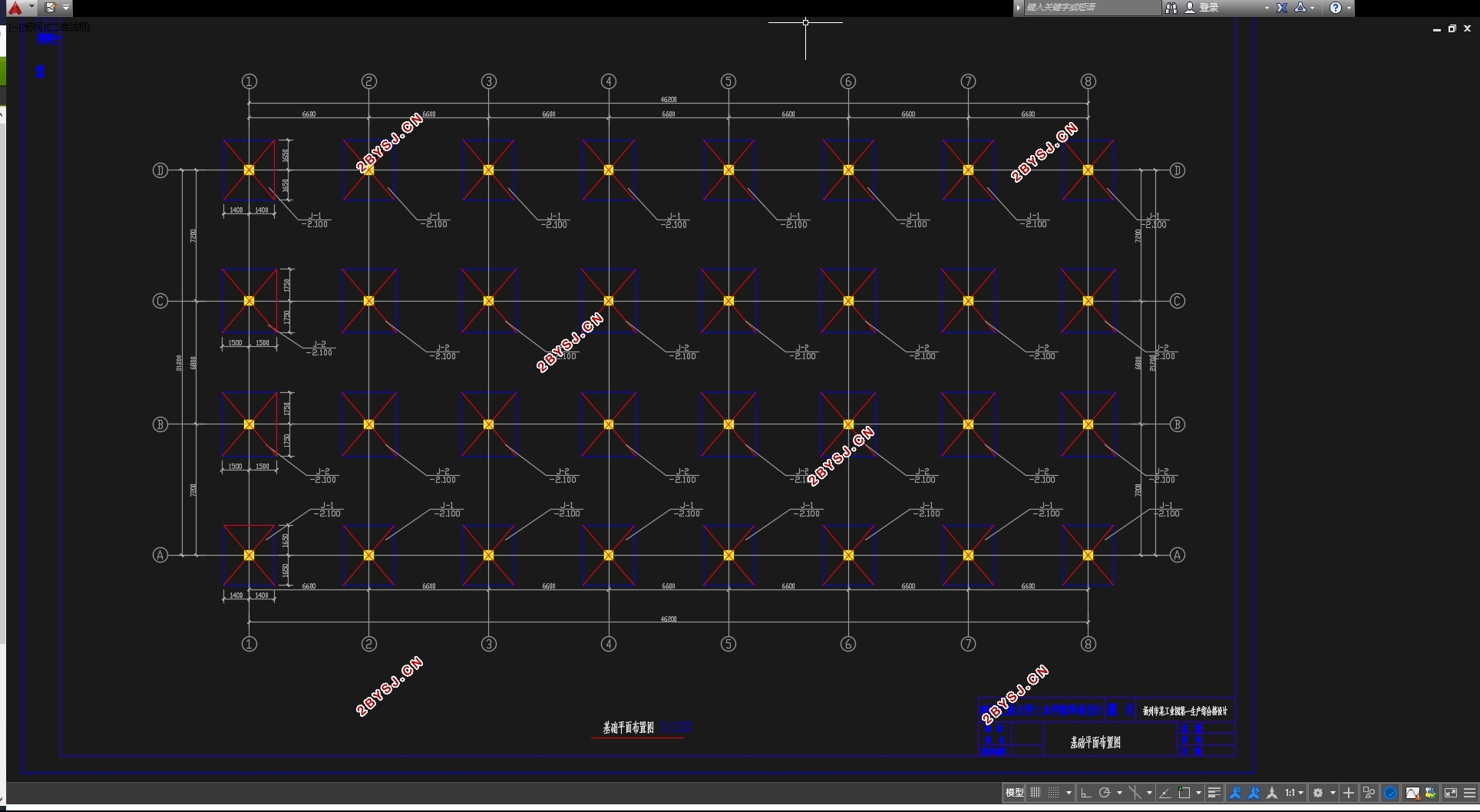Open the workspace gear dropdown arrow
The width and height of the screenshot is (1480, 812).
pos(1333,793)
